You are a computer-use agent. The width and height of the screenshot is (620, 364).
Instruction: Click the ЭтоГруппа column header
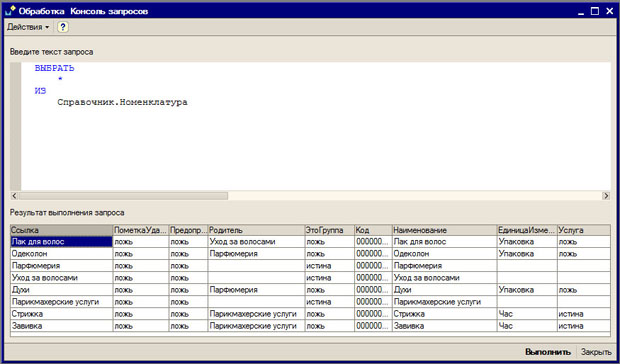coord(330,230)
